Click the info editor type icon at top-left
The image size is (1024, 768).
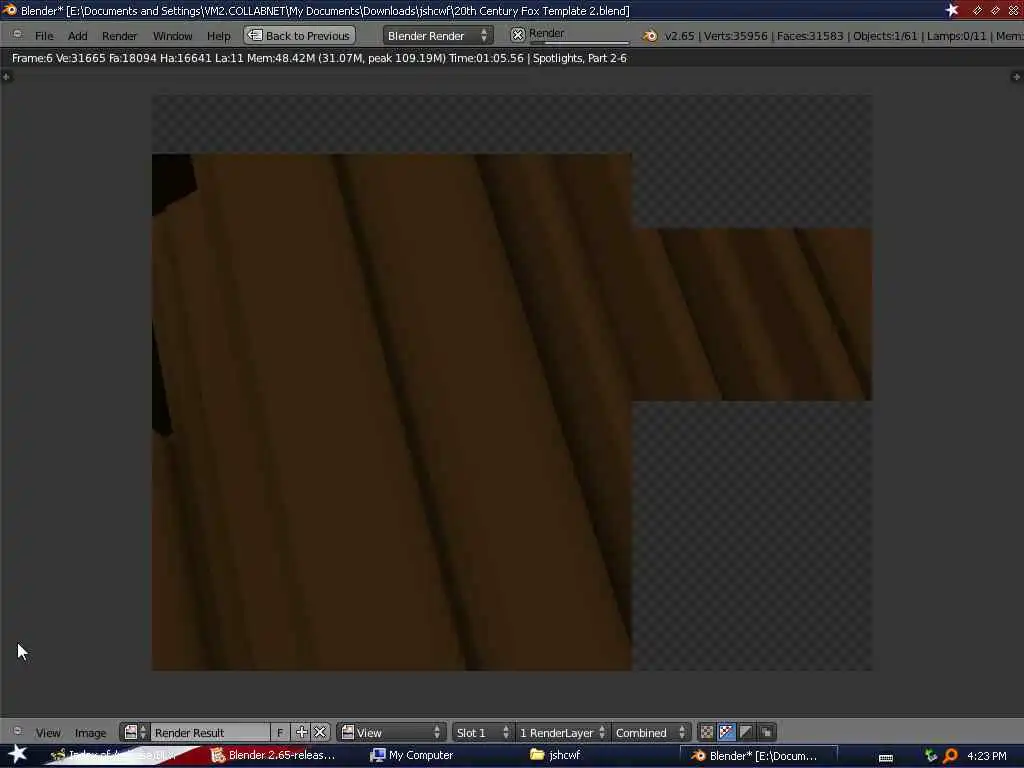[18, 35]
